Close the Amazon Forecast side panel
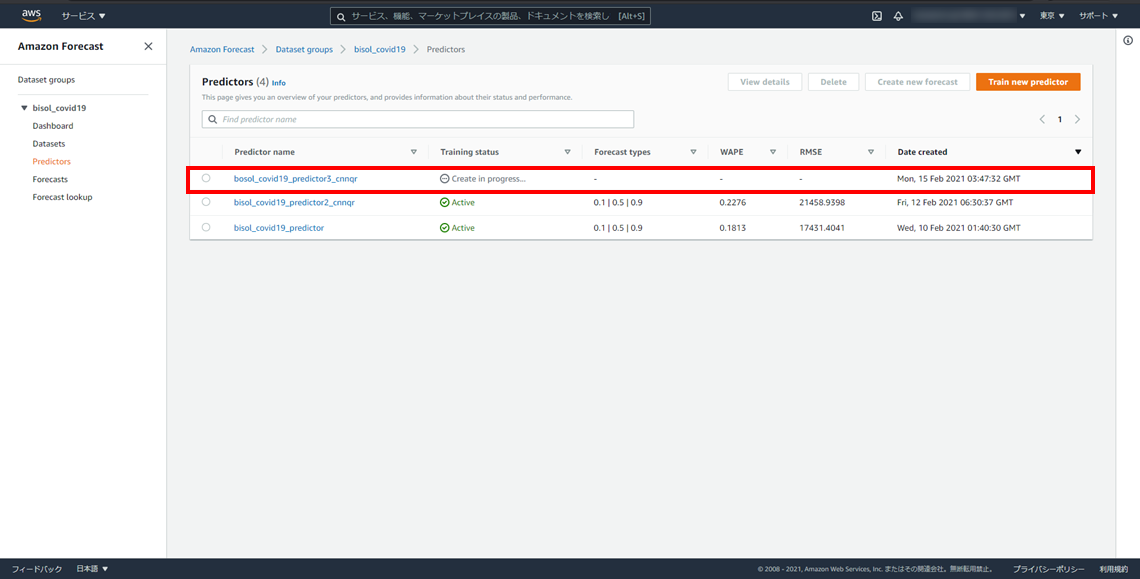Screen dimensions: 1140x579 (x=148, y=47)
